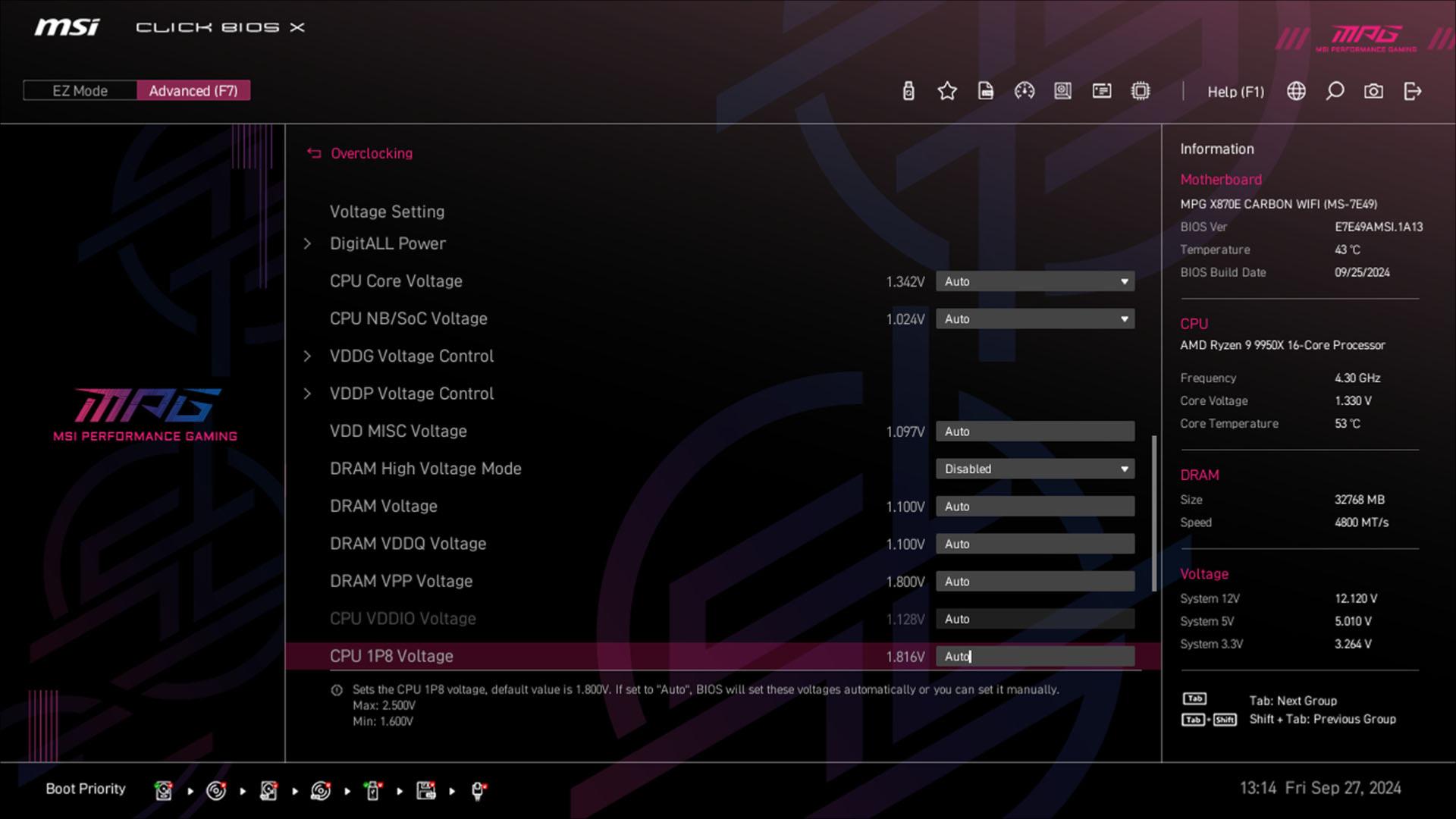Click the CPU 1P8 Voltage input field
Screen dimensions: 1456x819
(x=1035, y=657)
